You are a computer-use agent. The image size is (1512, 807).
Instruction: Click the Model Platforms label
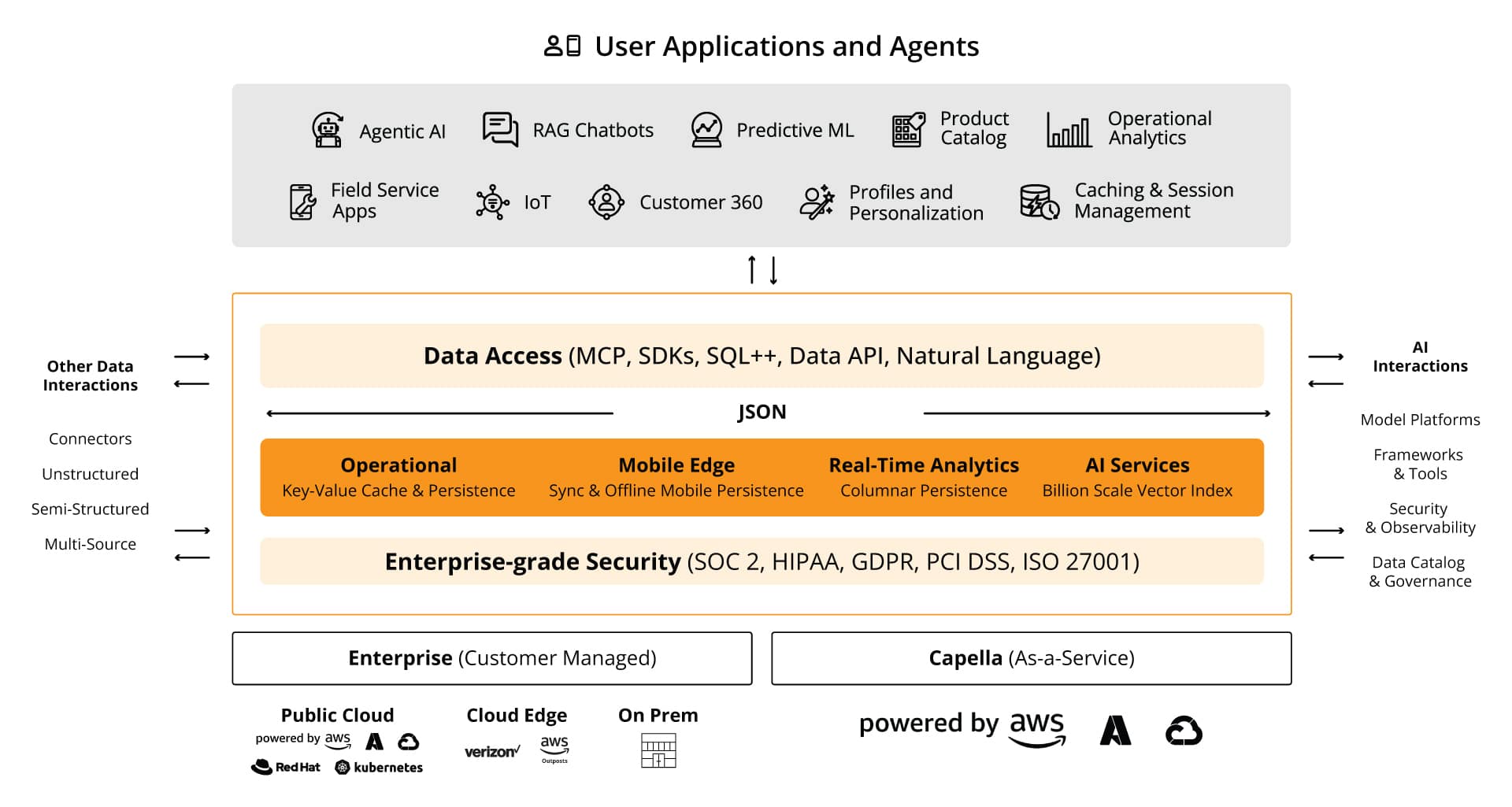point(1420,420)
